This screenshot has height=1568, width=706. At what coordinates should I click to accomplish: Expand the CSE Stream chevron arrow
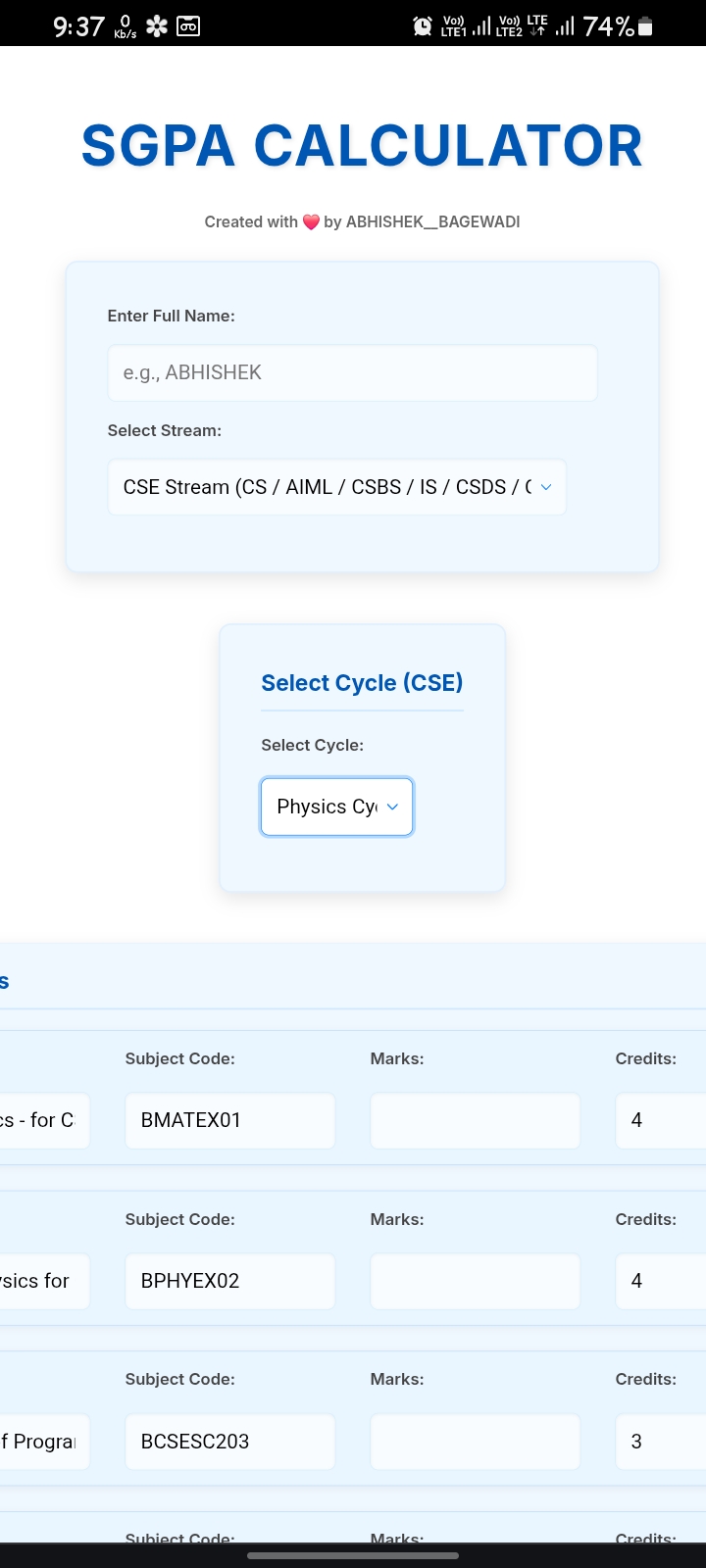tap(548, 487)
